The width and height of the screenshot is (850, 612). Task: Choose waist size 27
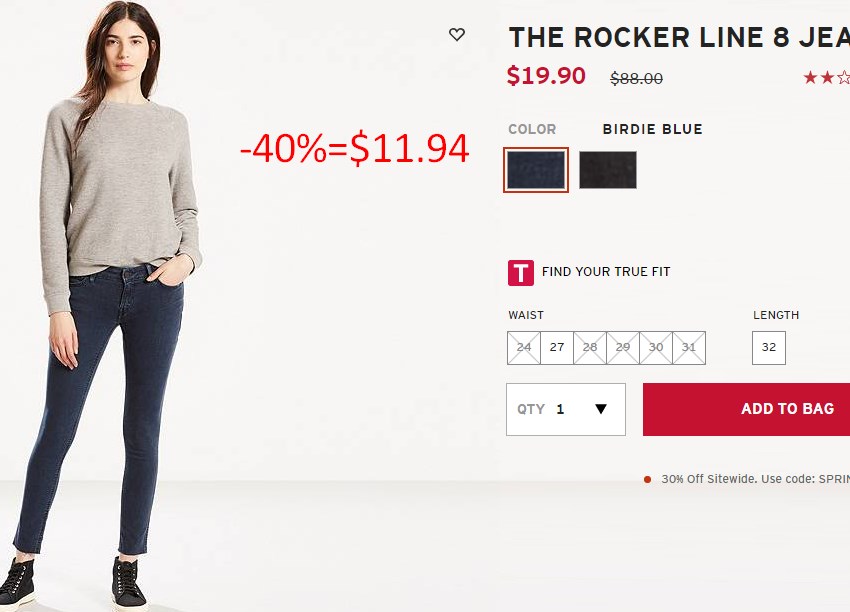pos(557,347)
